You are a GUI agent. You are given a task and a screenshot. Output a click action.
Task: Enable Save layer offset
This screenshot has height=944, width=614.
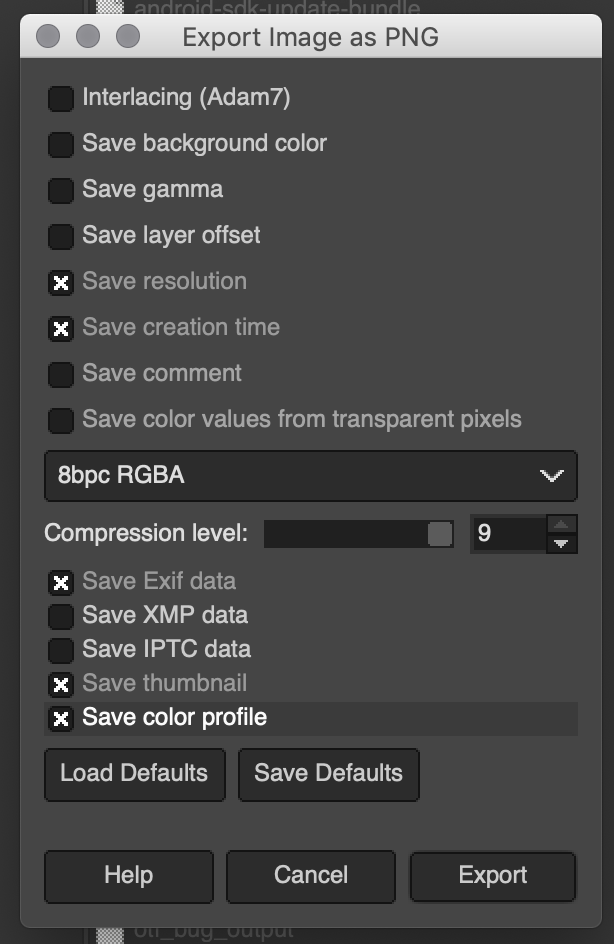pyautogui.click(x=61, y=236)
